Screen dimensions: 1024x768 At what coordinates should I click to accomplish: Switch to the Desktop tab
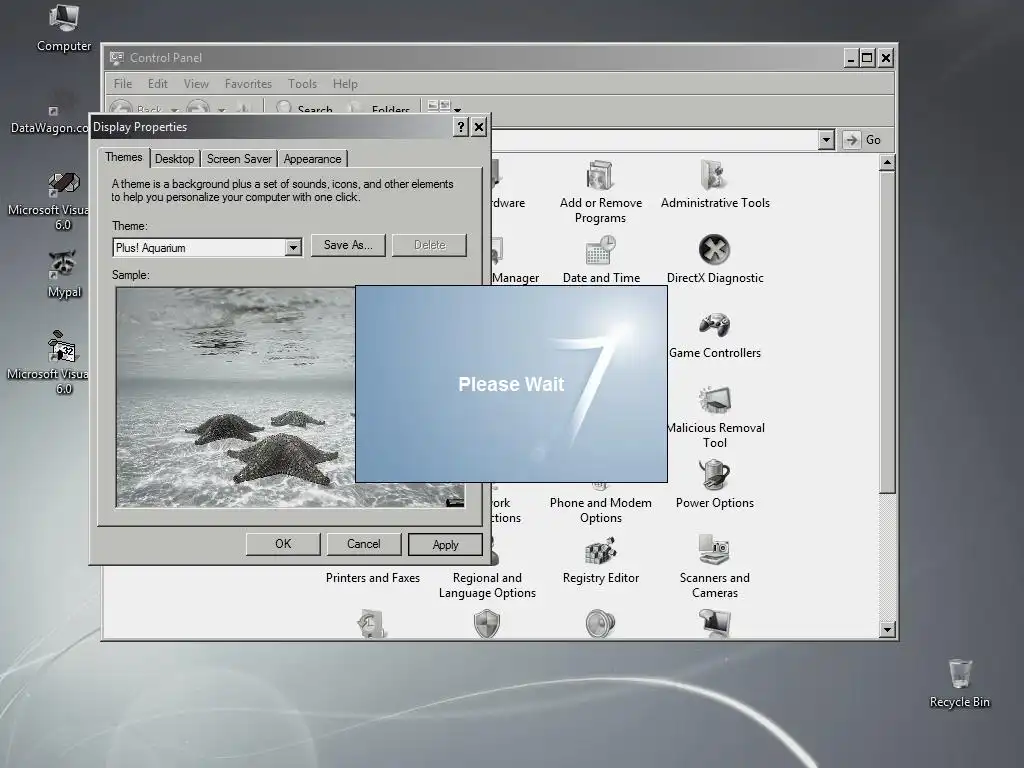click(174, 159)
